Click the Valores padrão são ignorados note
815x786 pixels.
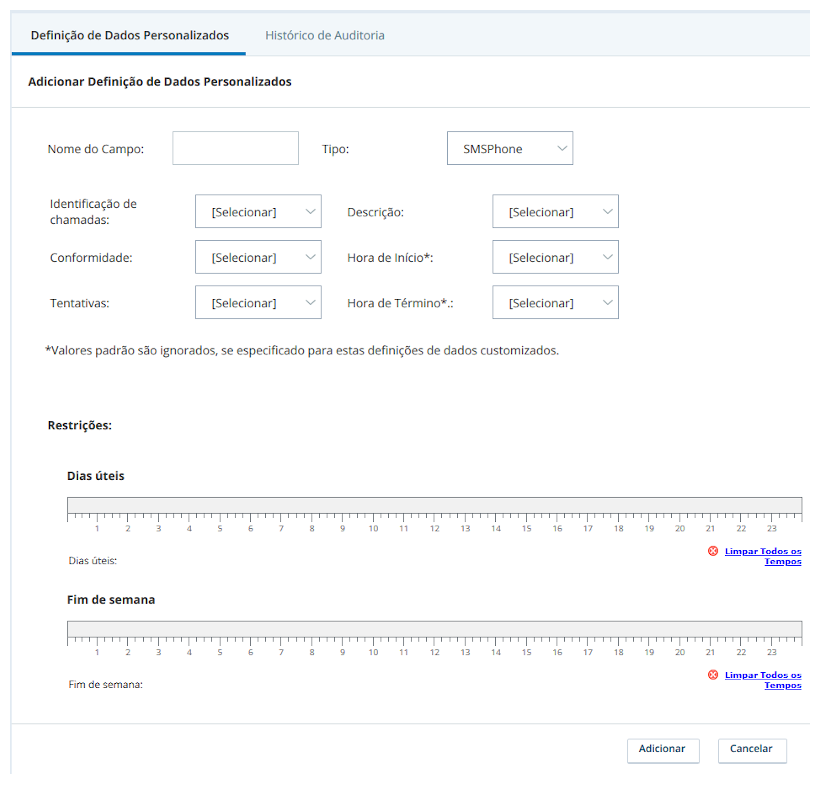pos(302,350)
